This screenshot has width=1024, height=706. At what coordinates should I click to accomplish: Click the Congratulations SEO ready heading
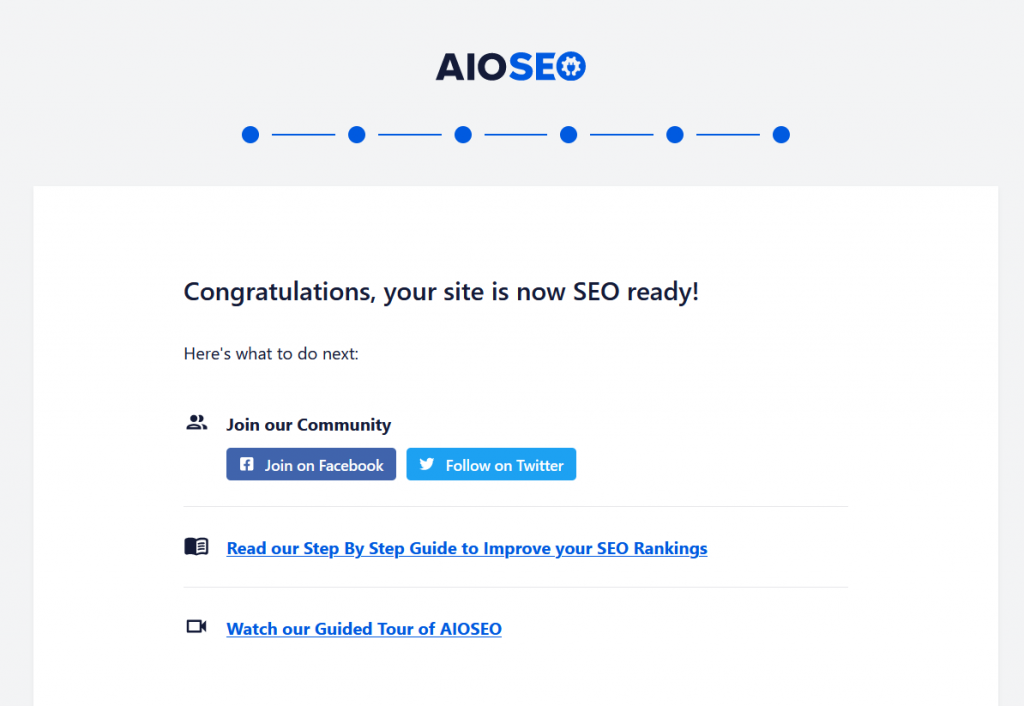click(441, 291)
